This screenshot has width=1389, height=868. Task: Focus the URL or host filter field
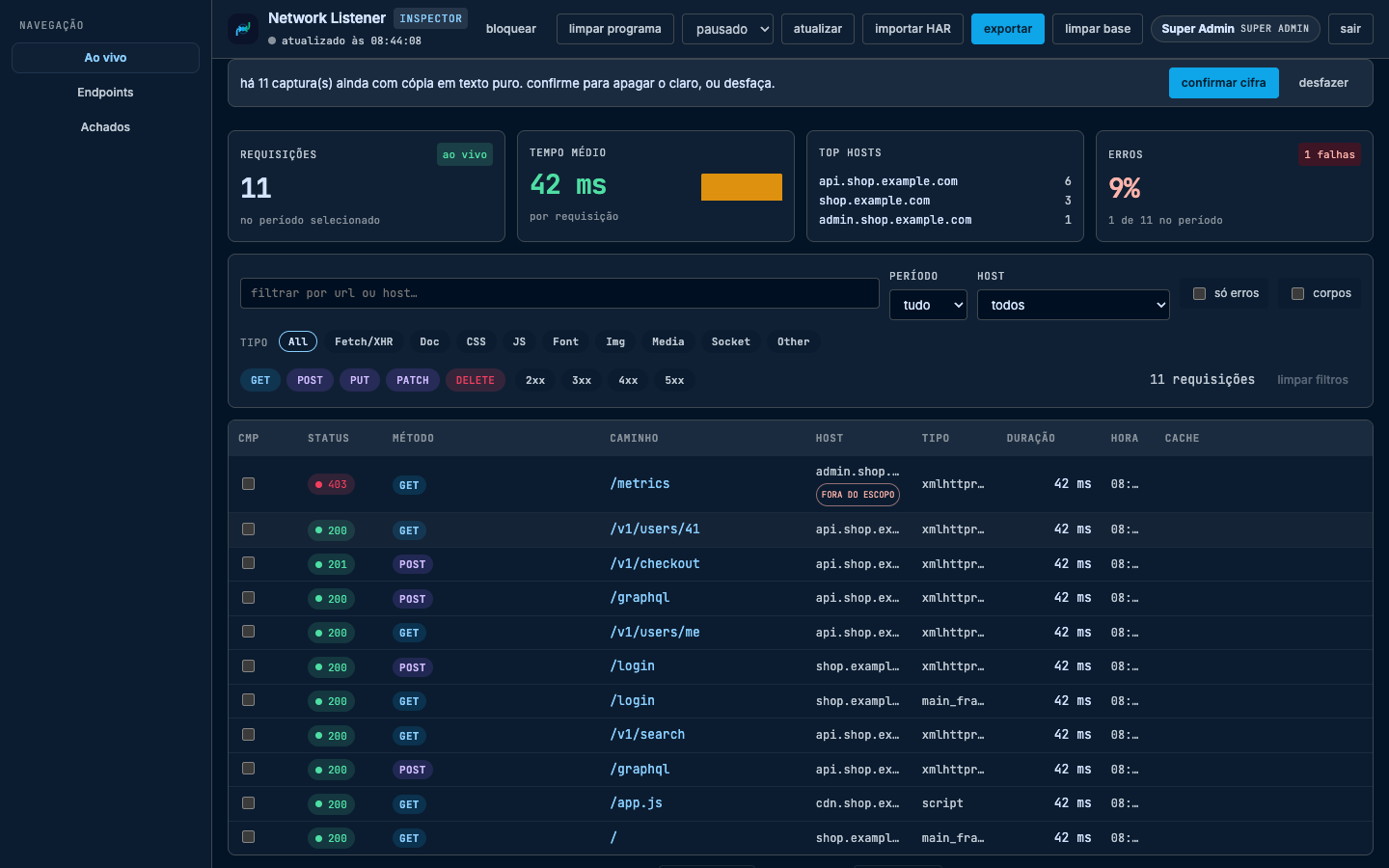559,293
